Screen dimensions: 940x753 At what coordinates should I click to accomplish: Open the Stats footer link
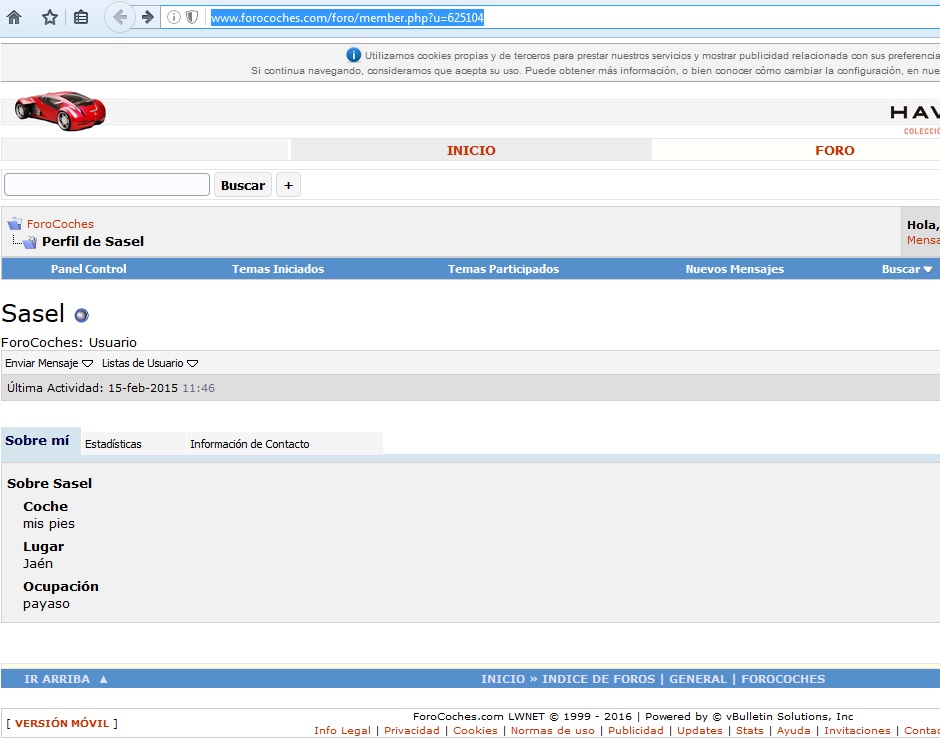(x=750, y=731)
